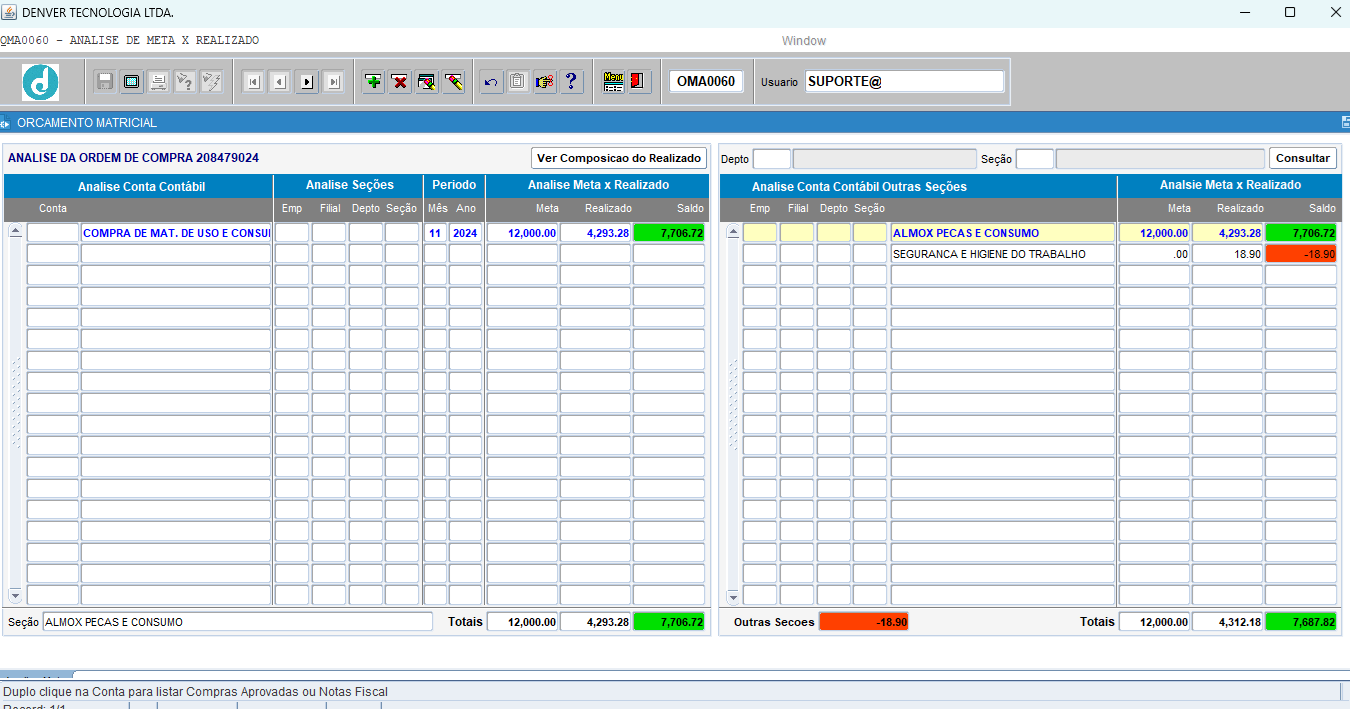The height and width of the screenshot is (709, 1350).
Task: Click the Denver 'd' logo icon
Action: pyautogui.click(x=41, y=82)
